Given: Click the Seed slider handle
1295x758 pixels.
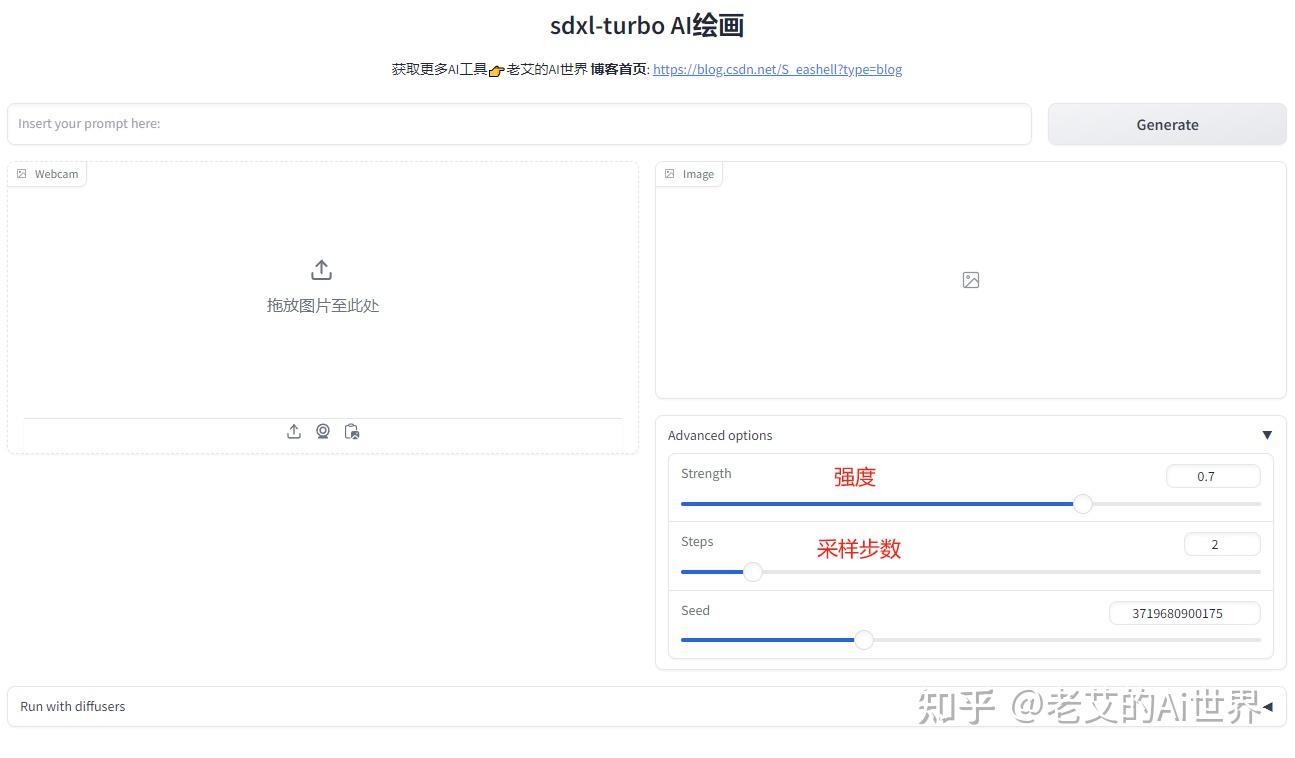Looking at the screenshot, I should coord(864,640).
